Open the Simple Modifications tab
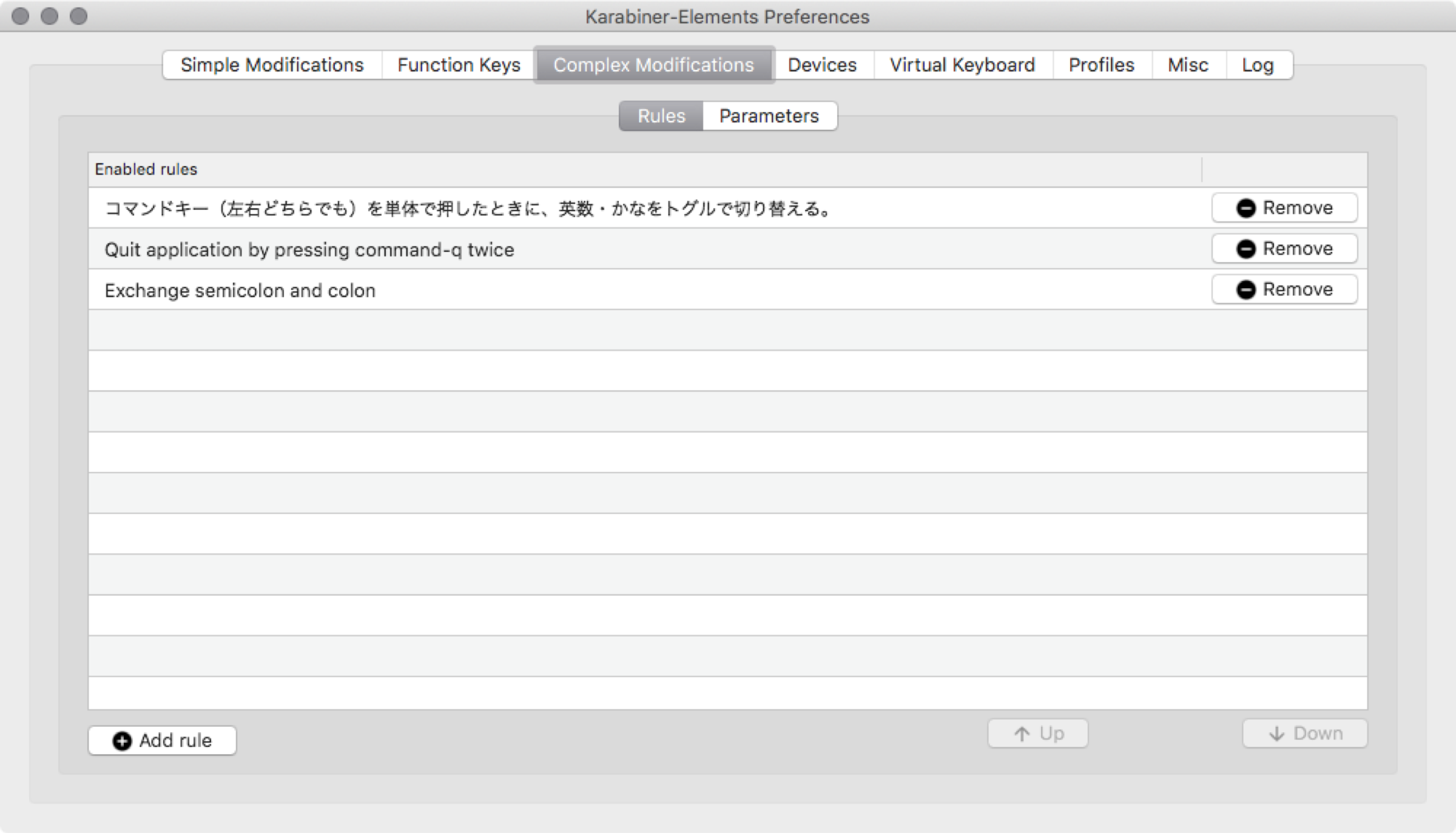This screenshot has height=833, width=1456. click(x=272, y=65)
